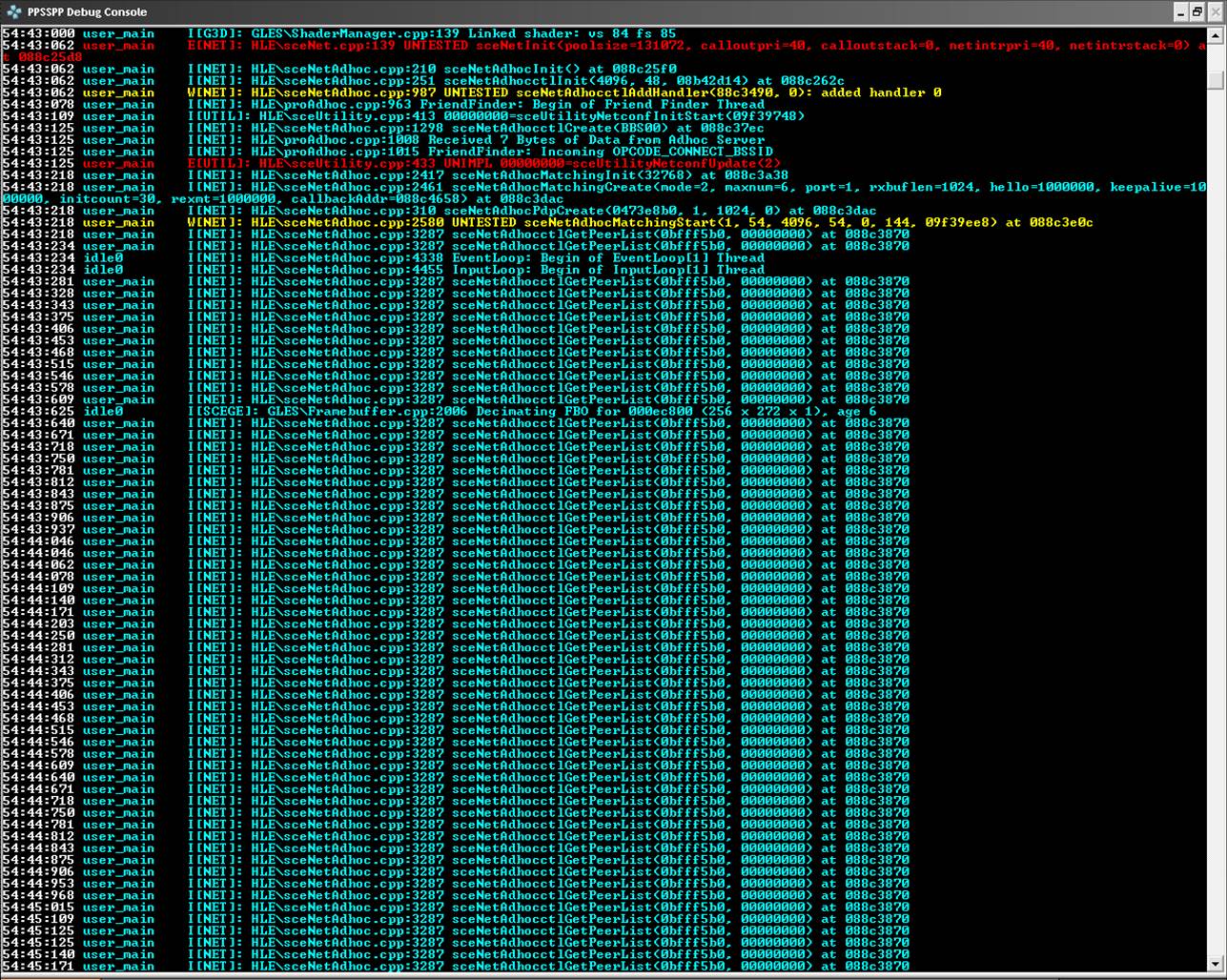Click the scrollbar up arrow

point(1215,35)
